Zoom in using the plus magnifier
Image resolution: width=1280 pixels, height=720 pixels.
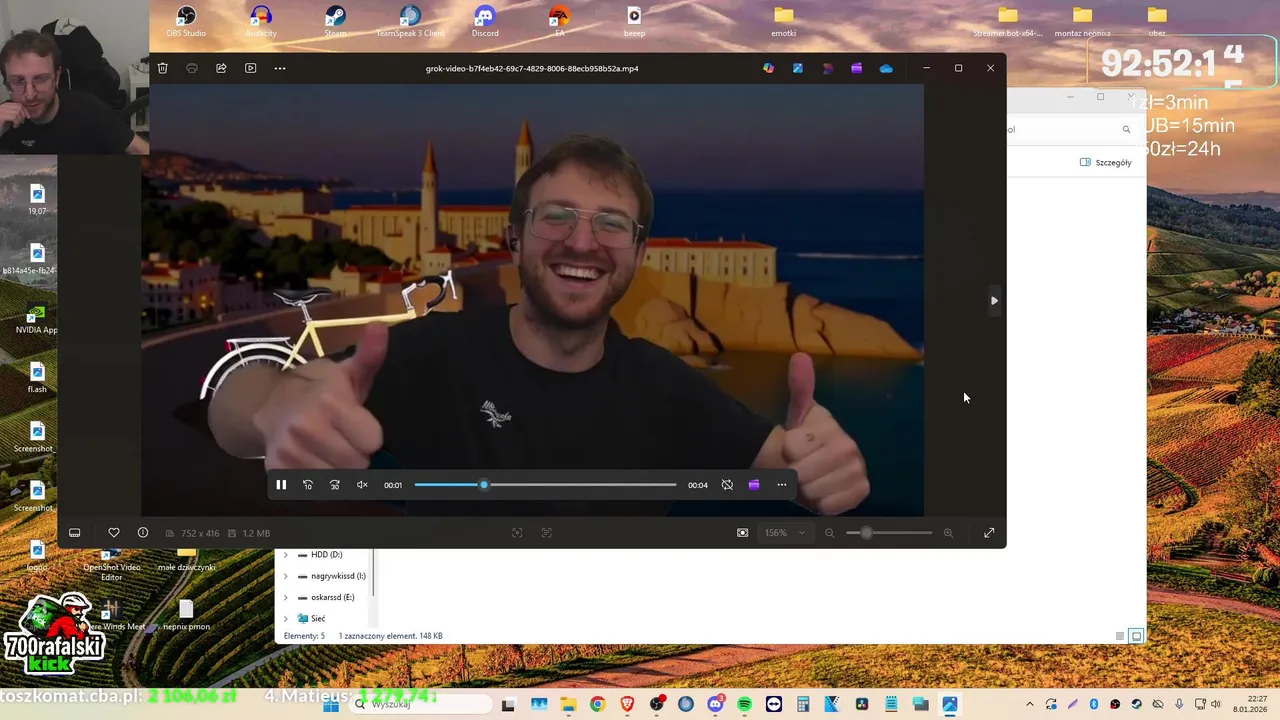click(x=948, y=533)
